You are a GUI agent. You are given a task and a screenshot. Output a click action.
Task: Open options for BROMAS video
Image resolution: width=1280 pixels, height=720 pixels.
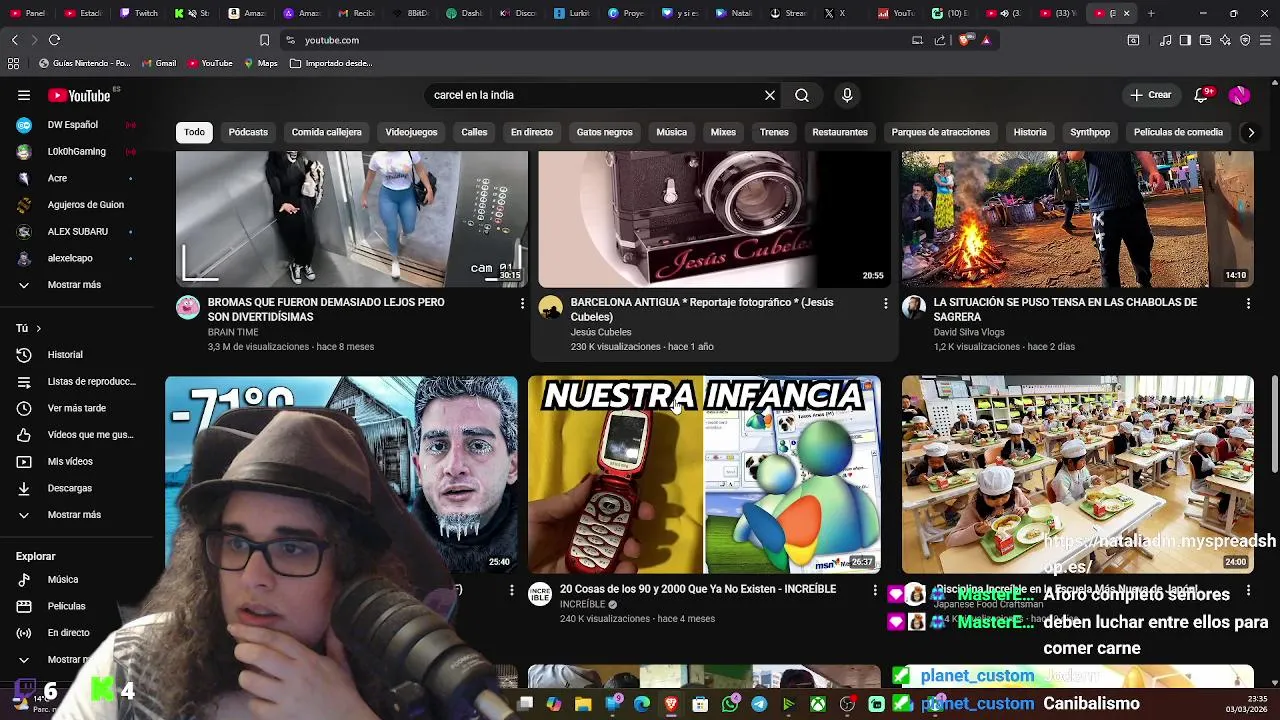[x=522, y=303]
